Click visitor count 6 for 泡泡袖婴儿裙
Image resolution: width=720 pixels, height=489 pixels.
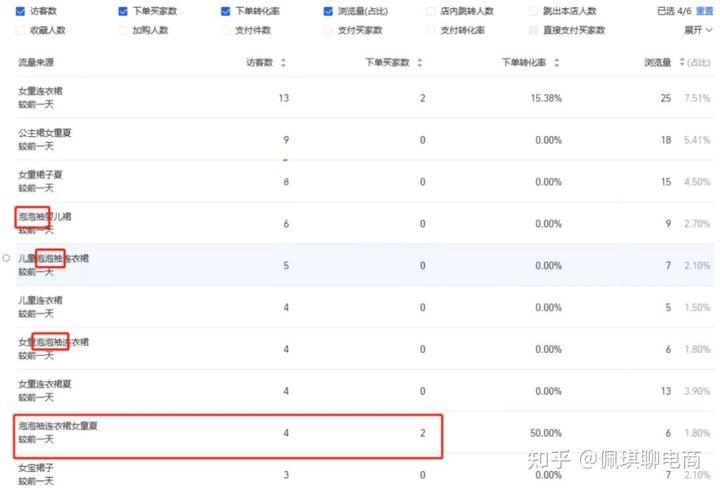click(286, 224)
